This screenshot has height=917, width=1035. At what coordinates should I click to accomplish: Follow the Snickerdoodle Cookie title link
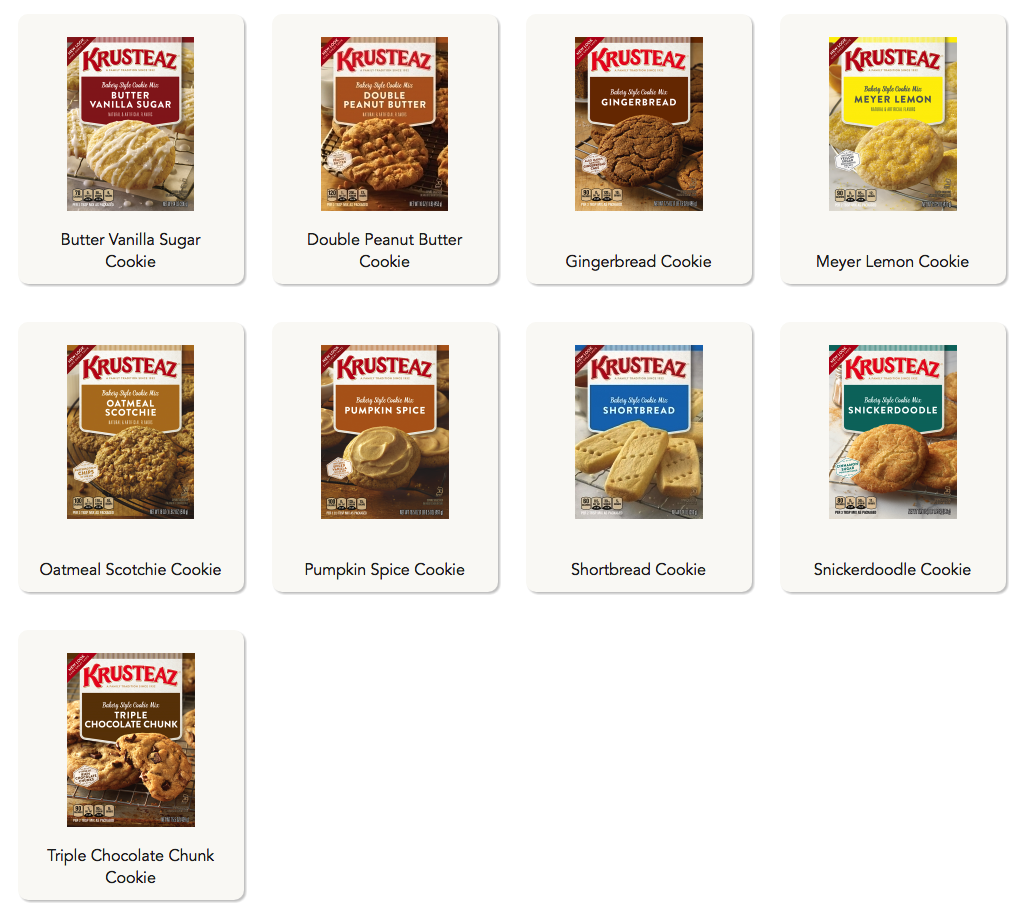coord(892,569)
